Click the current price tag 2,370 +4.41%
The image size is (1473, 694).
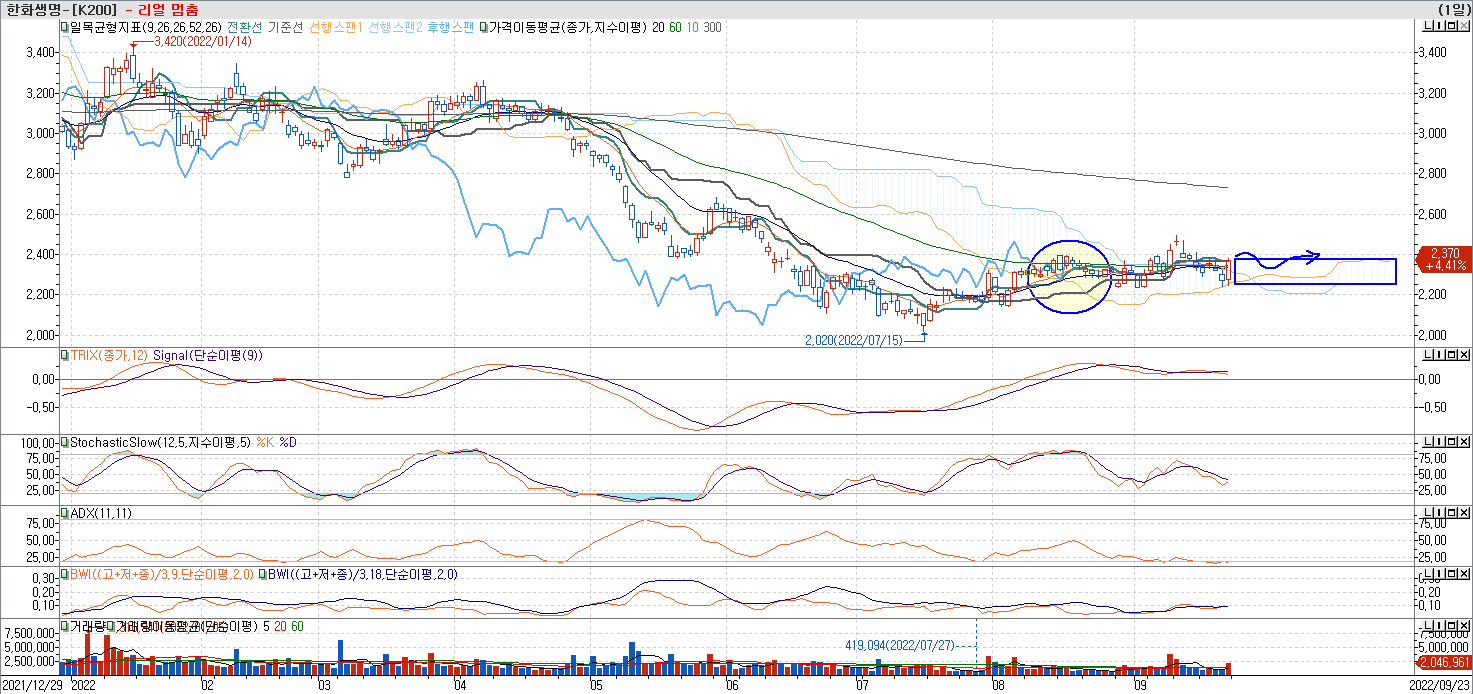pos(1446,259)
